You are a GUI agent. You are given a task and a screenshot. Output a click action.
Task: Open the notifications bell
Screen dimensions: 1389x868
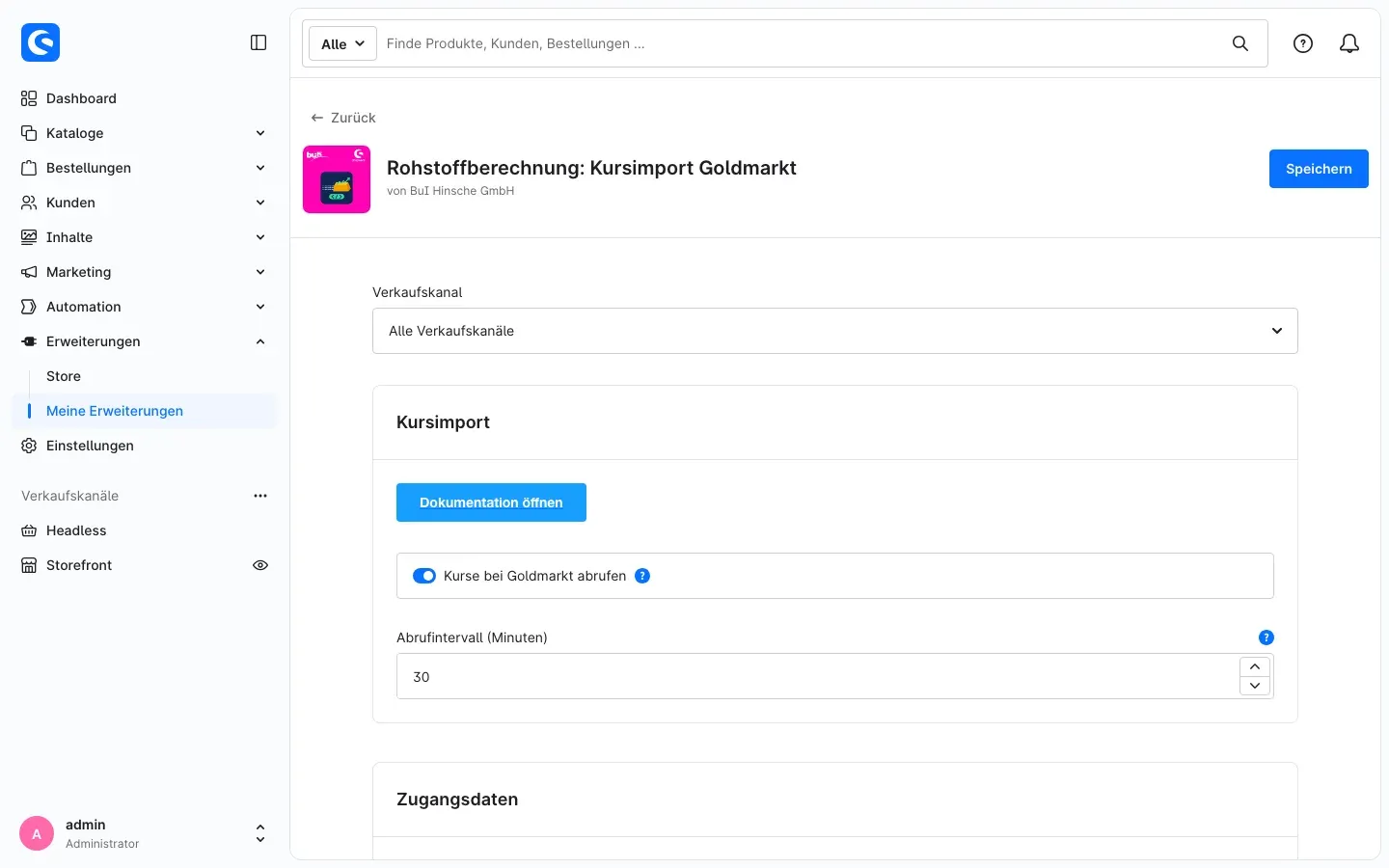click(1349, 43)
